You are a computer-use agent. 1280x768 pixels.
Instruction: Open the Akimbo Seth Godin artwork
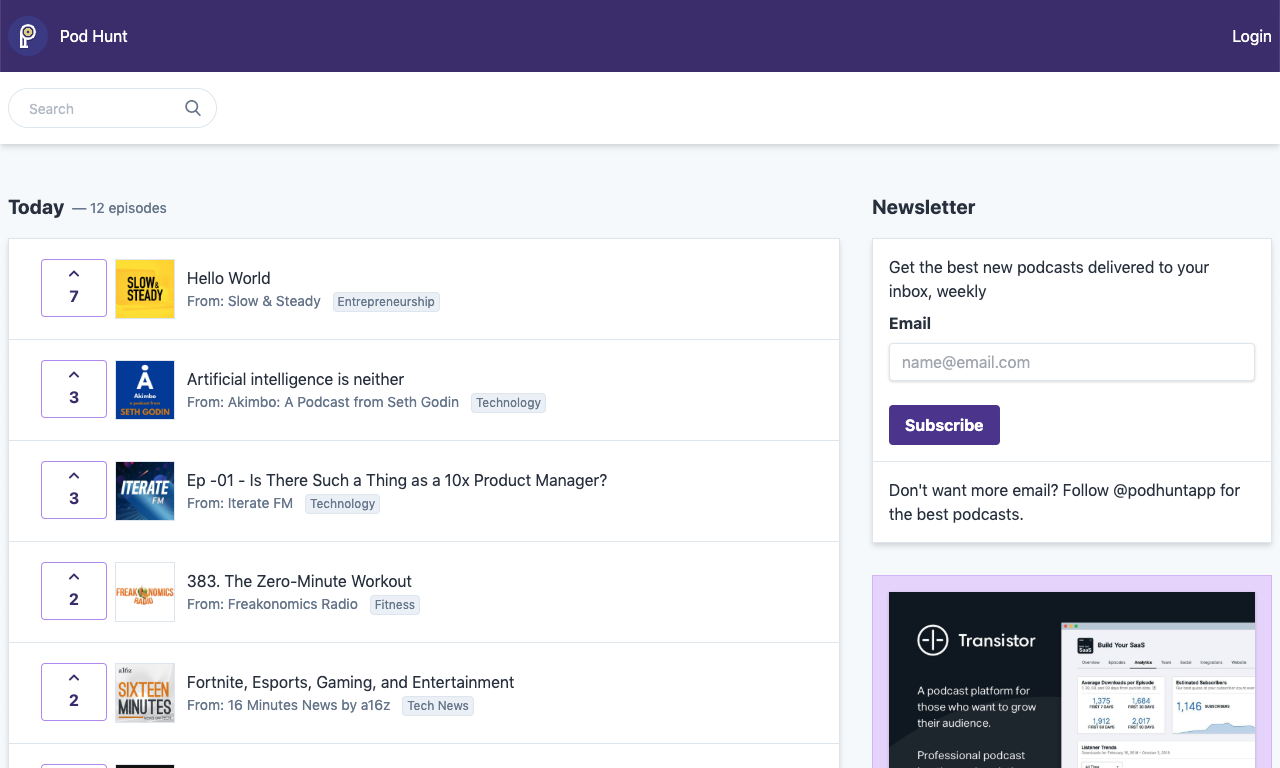tap(145, 390)
